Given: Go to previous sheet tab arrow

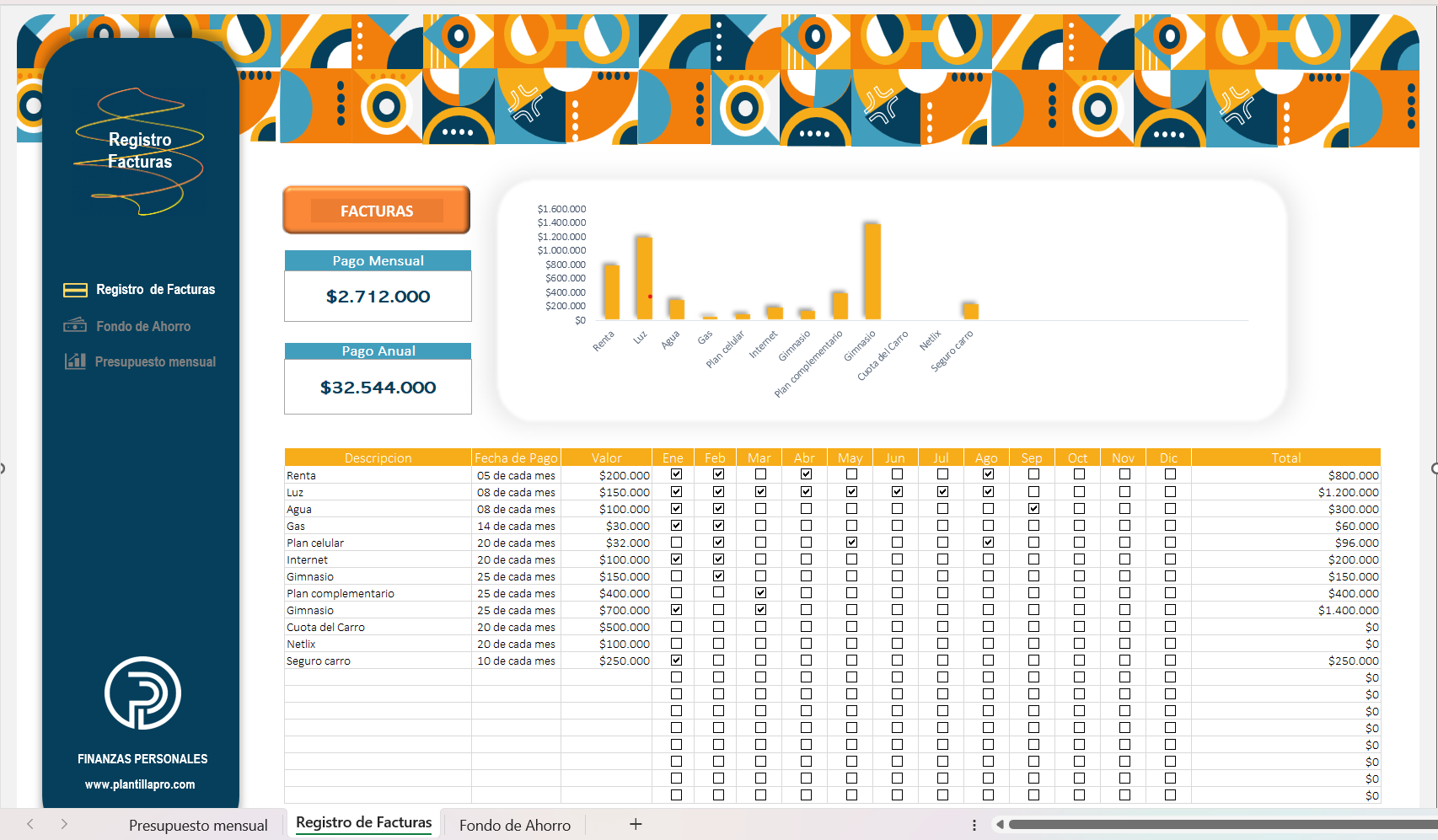Looking at the screenshot, I should pos(30,824).
